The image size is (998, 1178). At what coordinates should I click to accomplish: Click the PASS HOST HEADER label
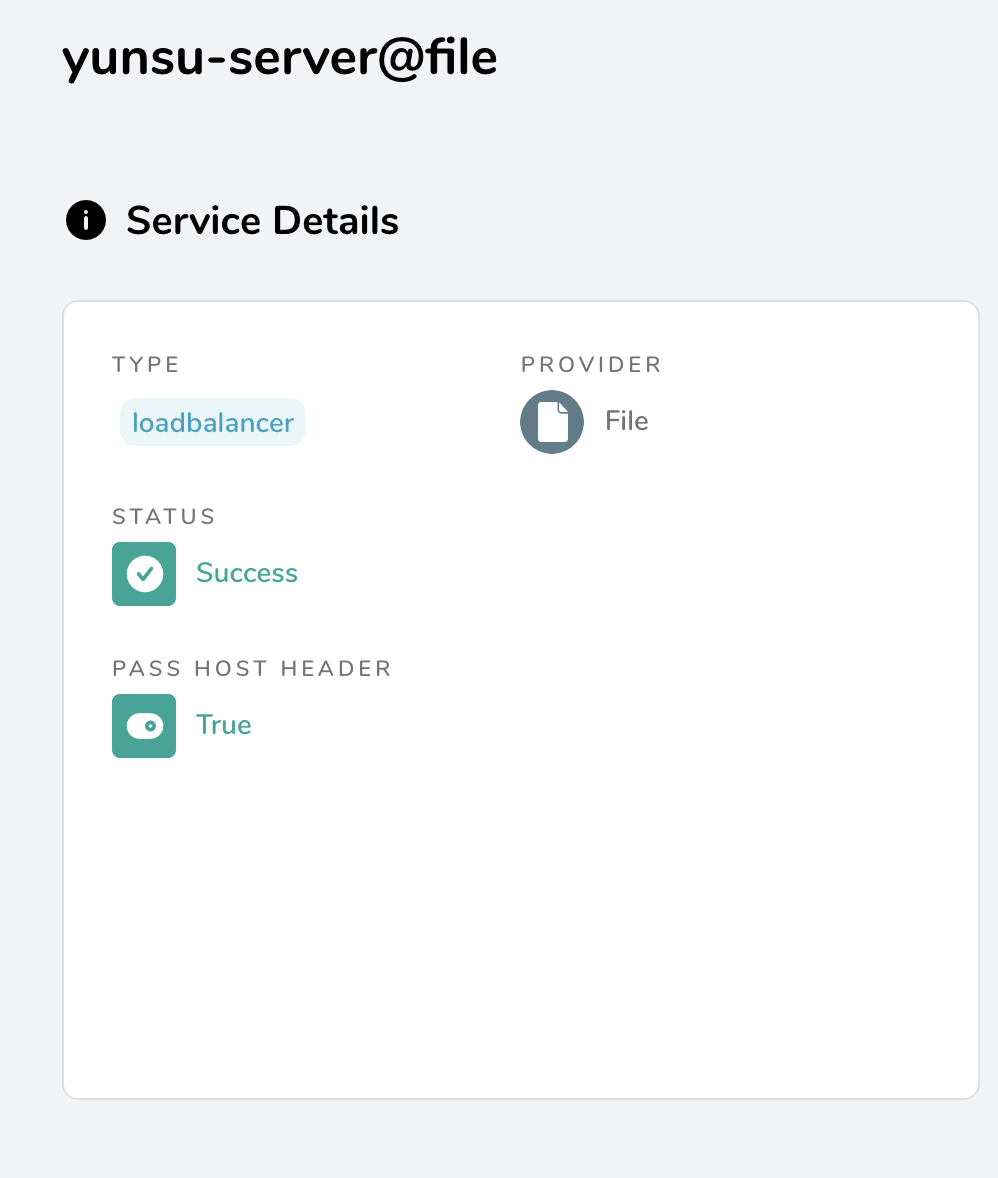252,669
